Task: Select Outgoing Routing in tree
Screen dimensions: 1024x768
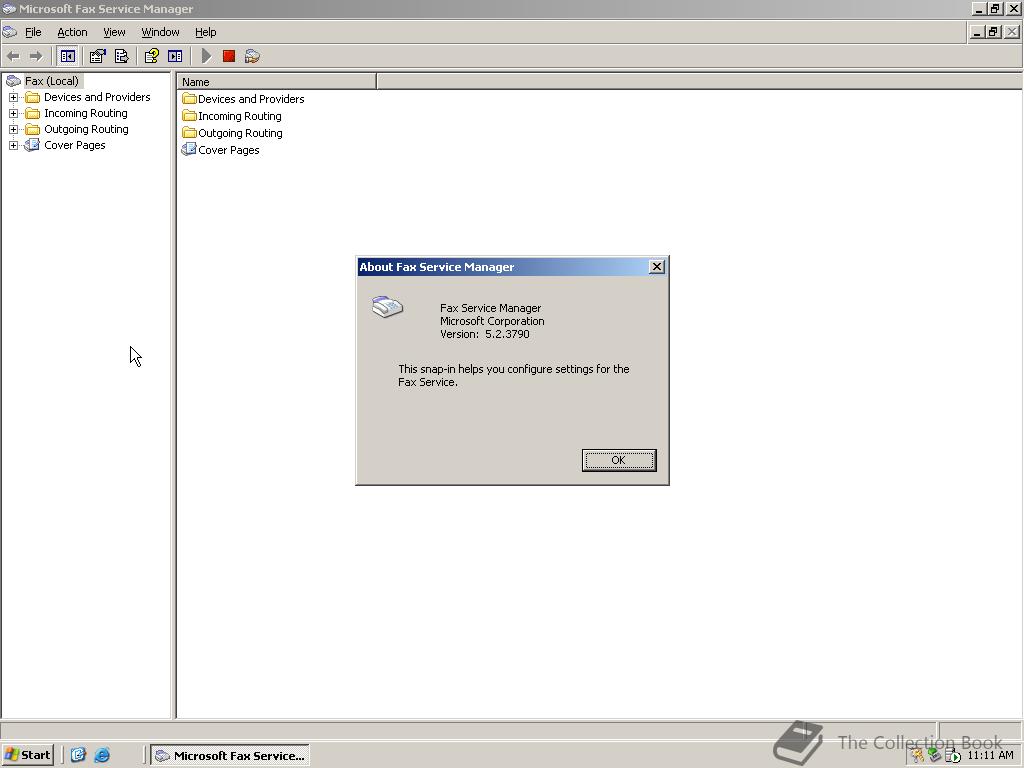Action: pyautogui.click(x=86, y=129)
